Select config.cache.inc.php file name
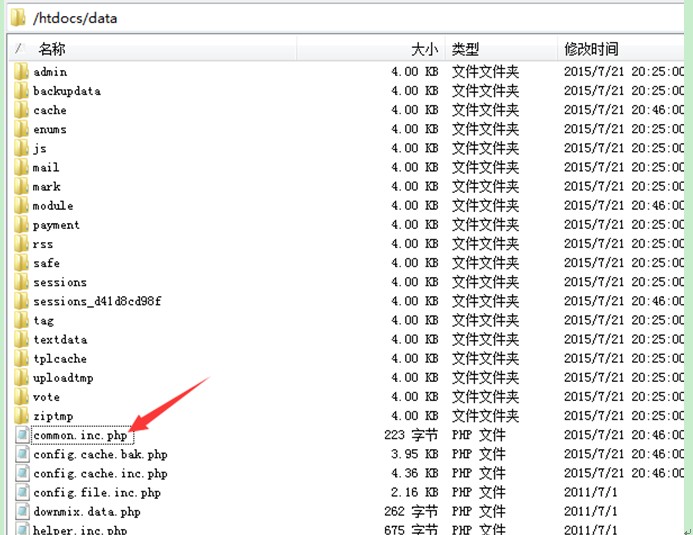 [100, 474]
